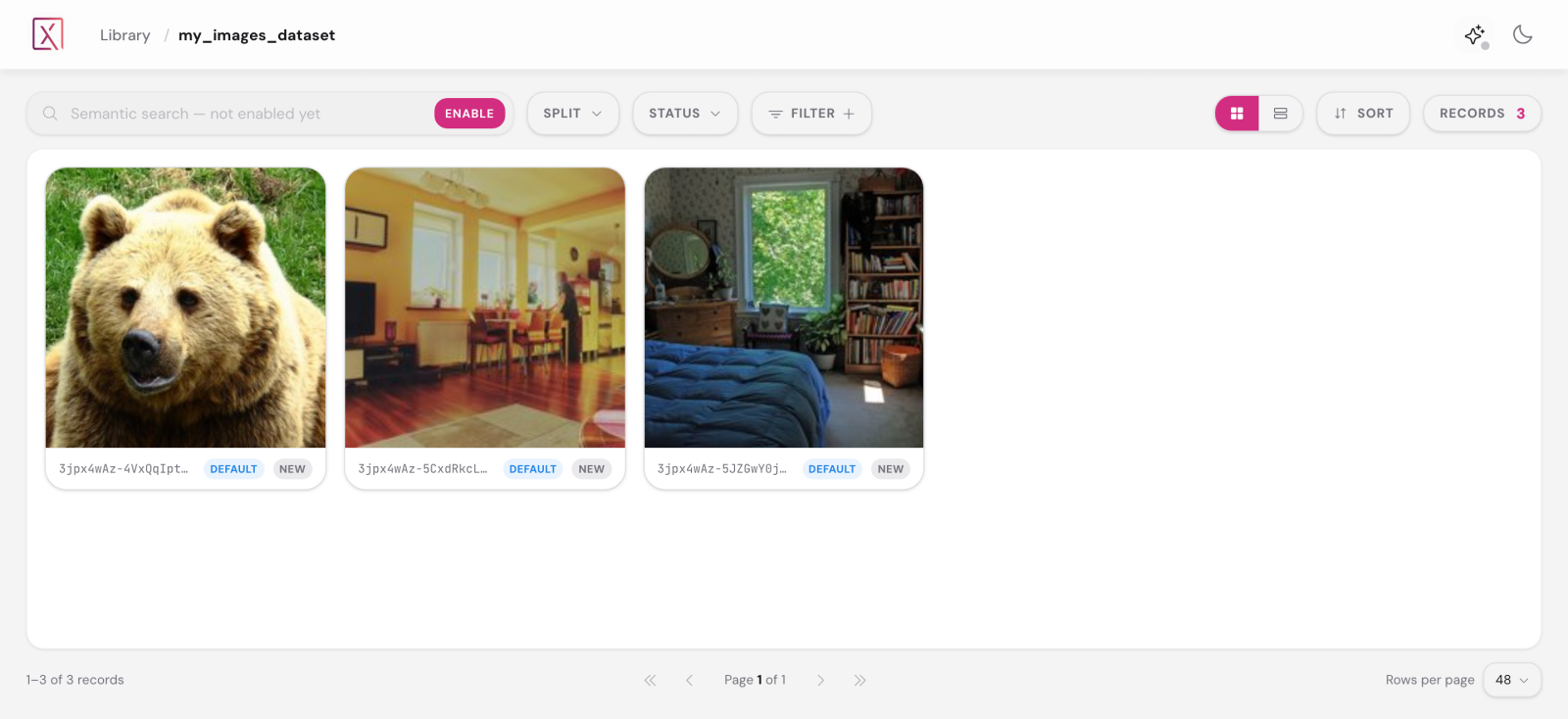Click DEFAULT tag on dining room record
The width and height of the screenshot is (1568, 719).
(532, 469)
